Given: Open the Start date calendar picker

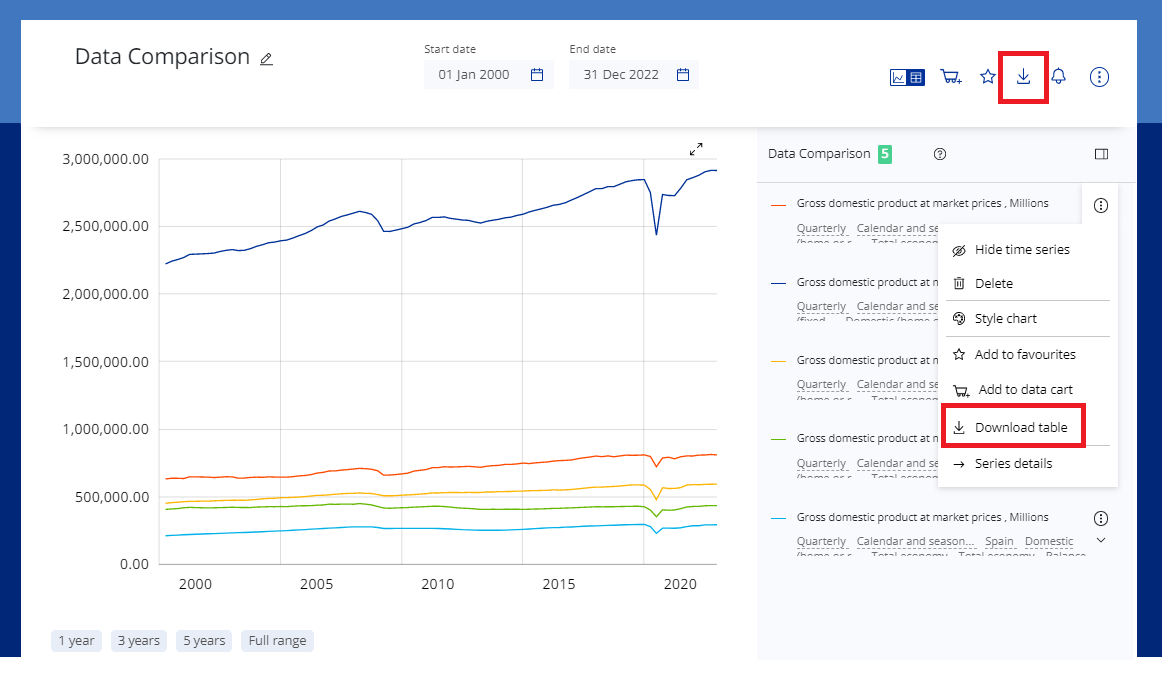Looking at the screenshot, I should point(537,75).
